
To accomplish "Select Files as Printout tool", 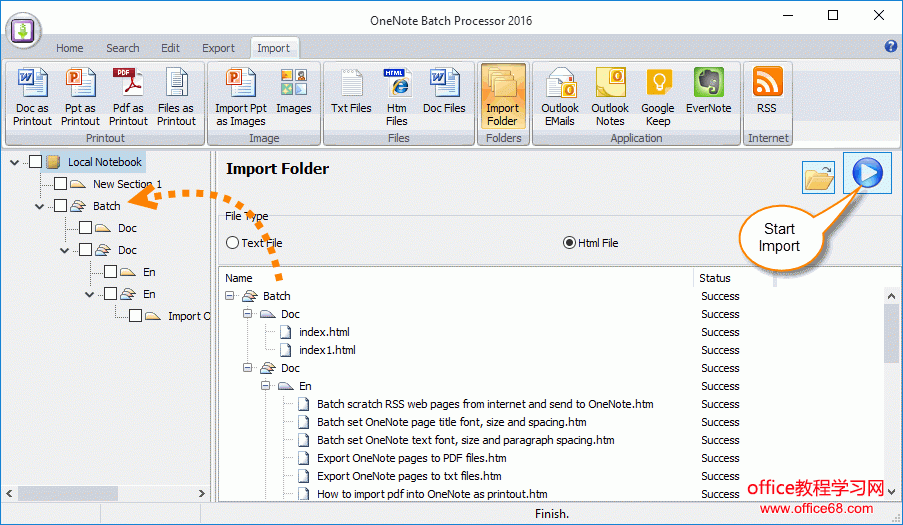I will [176, 97].
